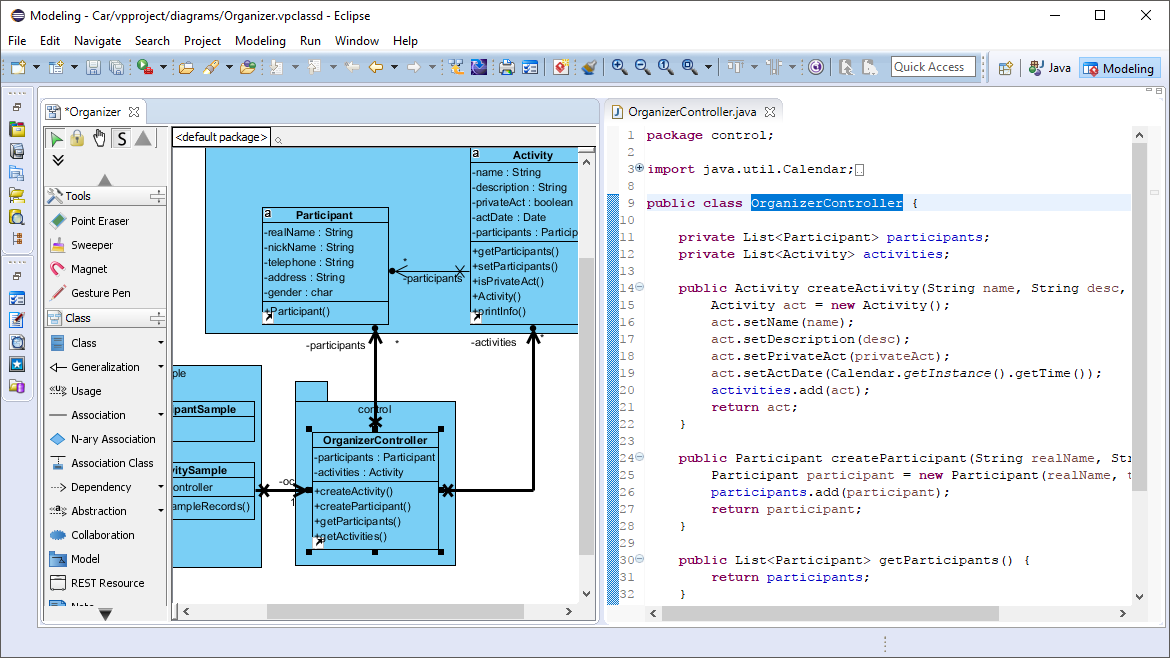Switch to the Modeling perspective

[1119, 69]
